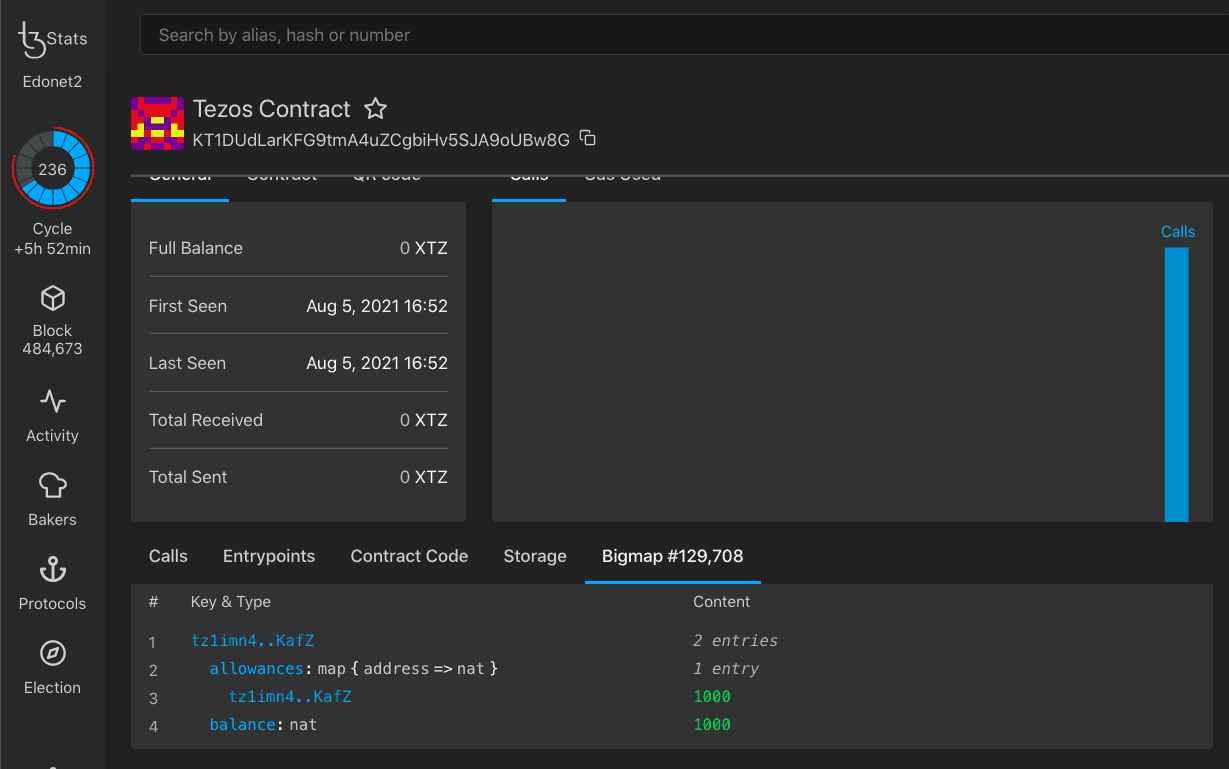Open Election compass icon
Image resolution: width=1229 pixels, height=769 pixels.
[52, 654]
